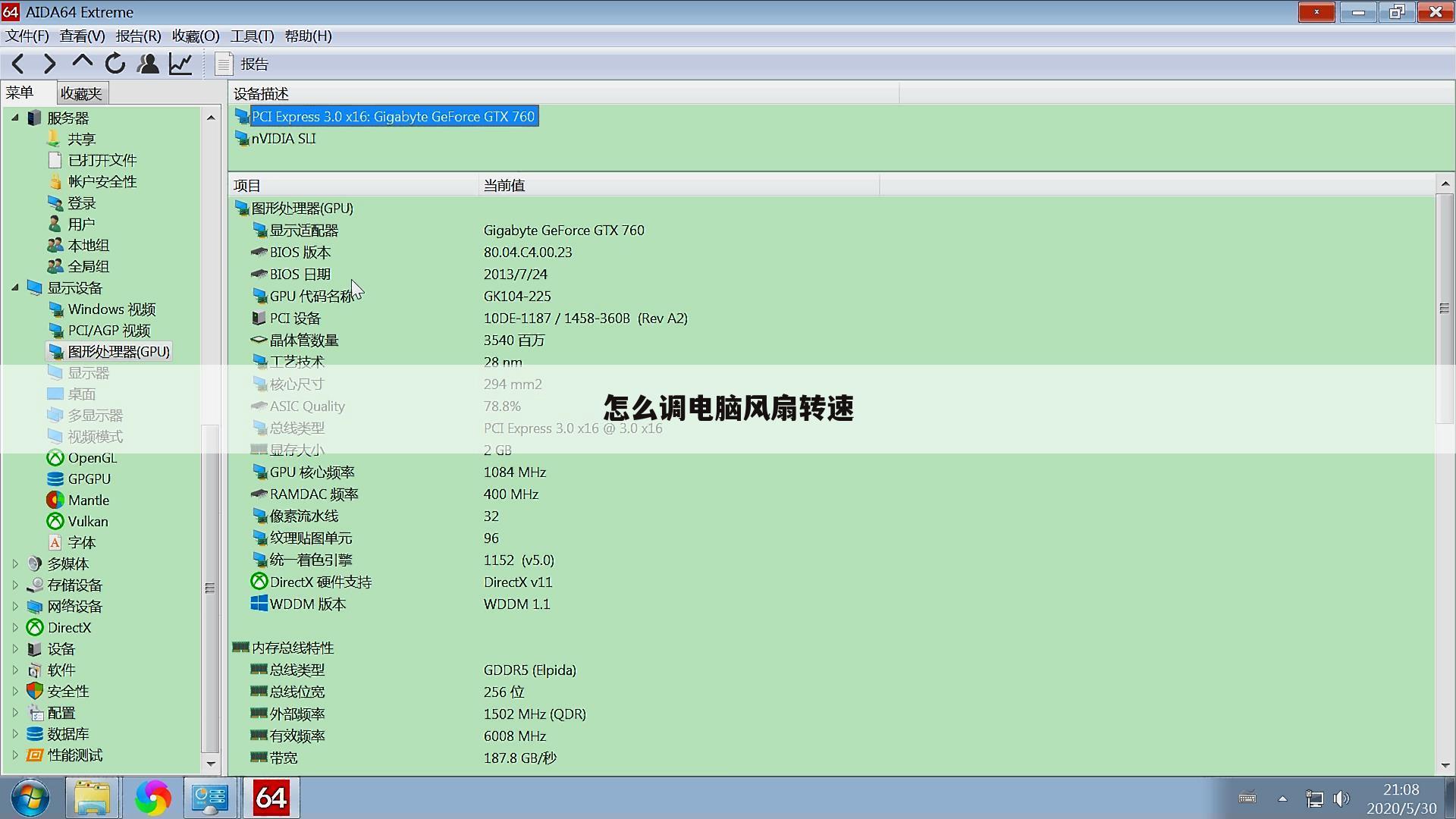1456x819 pixels.
Task: Expand the 存储设备 tree node
Action: pyautogui.click(x=14, y=585)
